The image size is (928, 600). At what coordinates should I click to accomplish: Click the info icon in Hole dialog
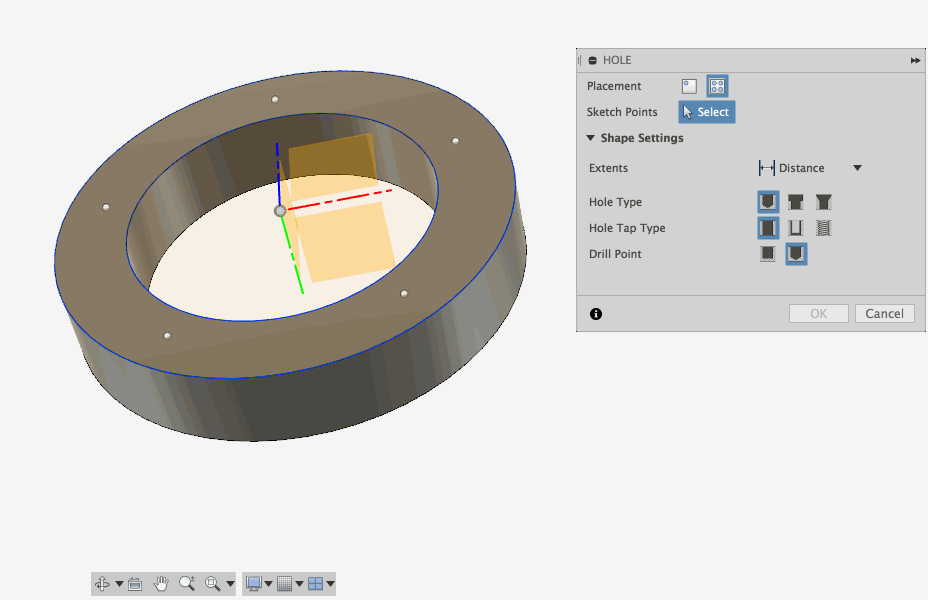pyautogui.click(x=596, y=314)
